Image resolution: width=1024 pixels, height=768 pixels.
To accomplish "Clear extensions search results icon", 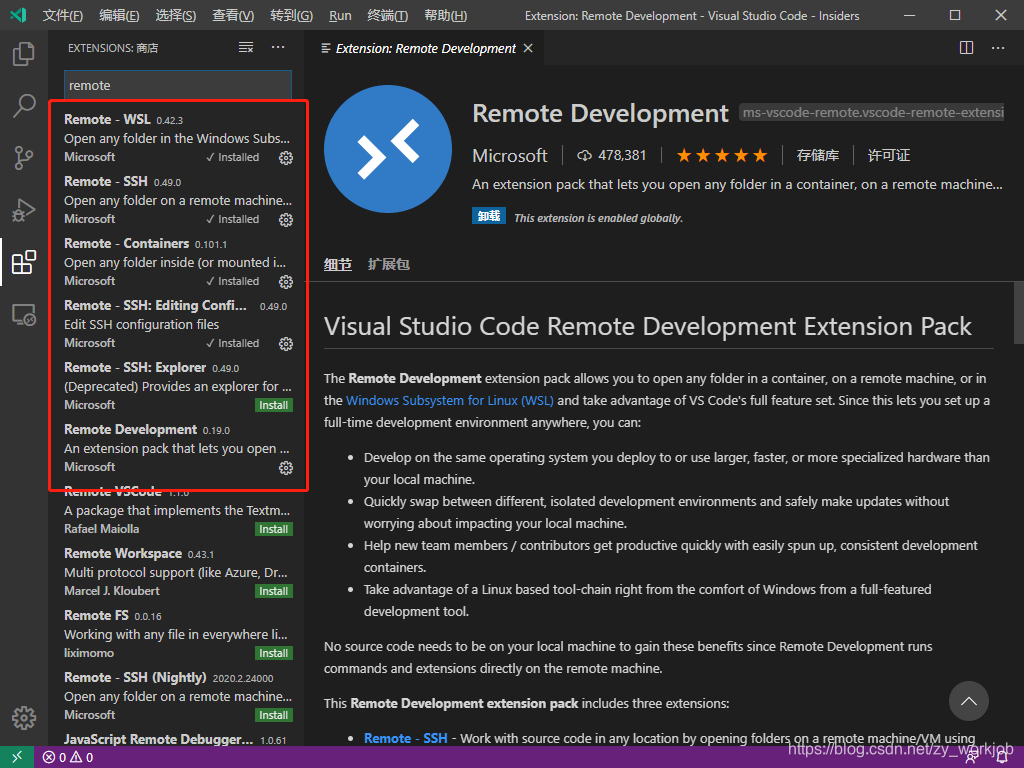I will (246, 48).
